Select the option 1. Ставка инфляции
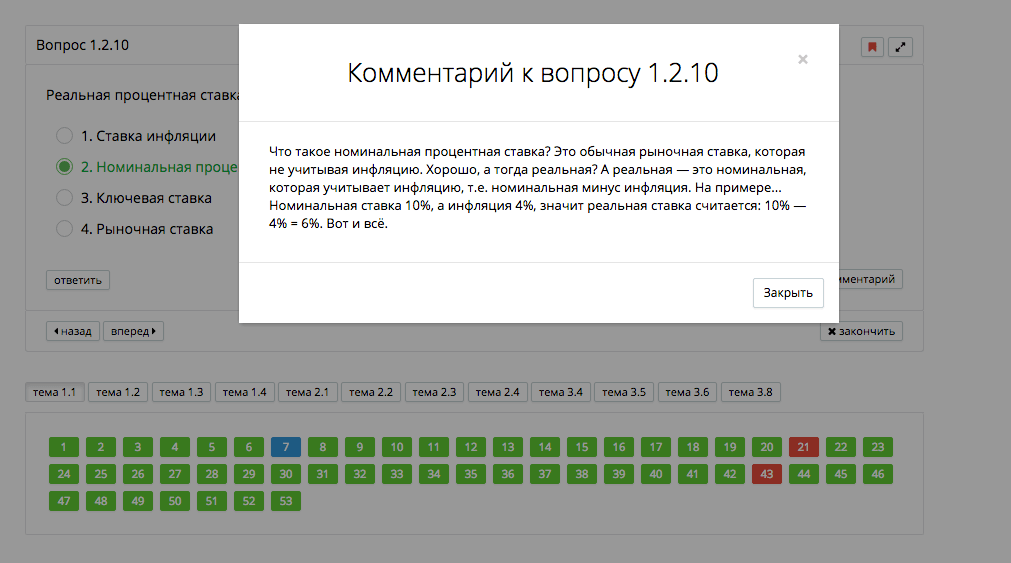 pos(64,136)
